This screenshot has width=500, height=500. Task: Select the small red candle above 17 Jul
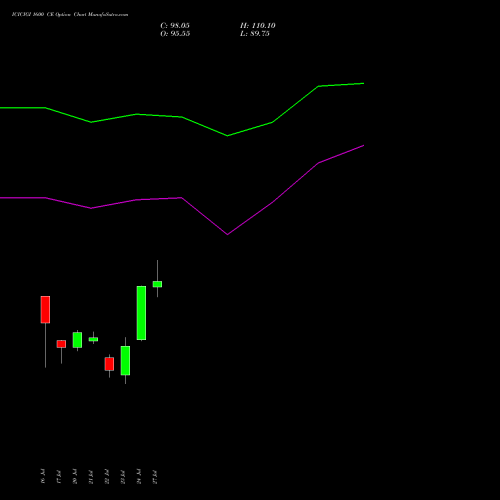point(61,344)
